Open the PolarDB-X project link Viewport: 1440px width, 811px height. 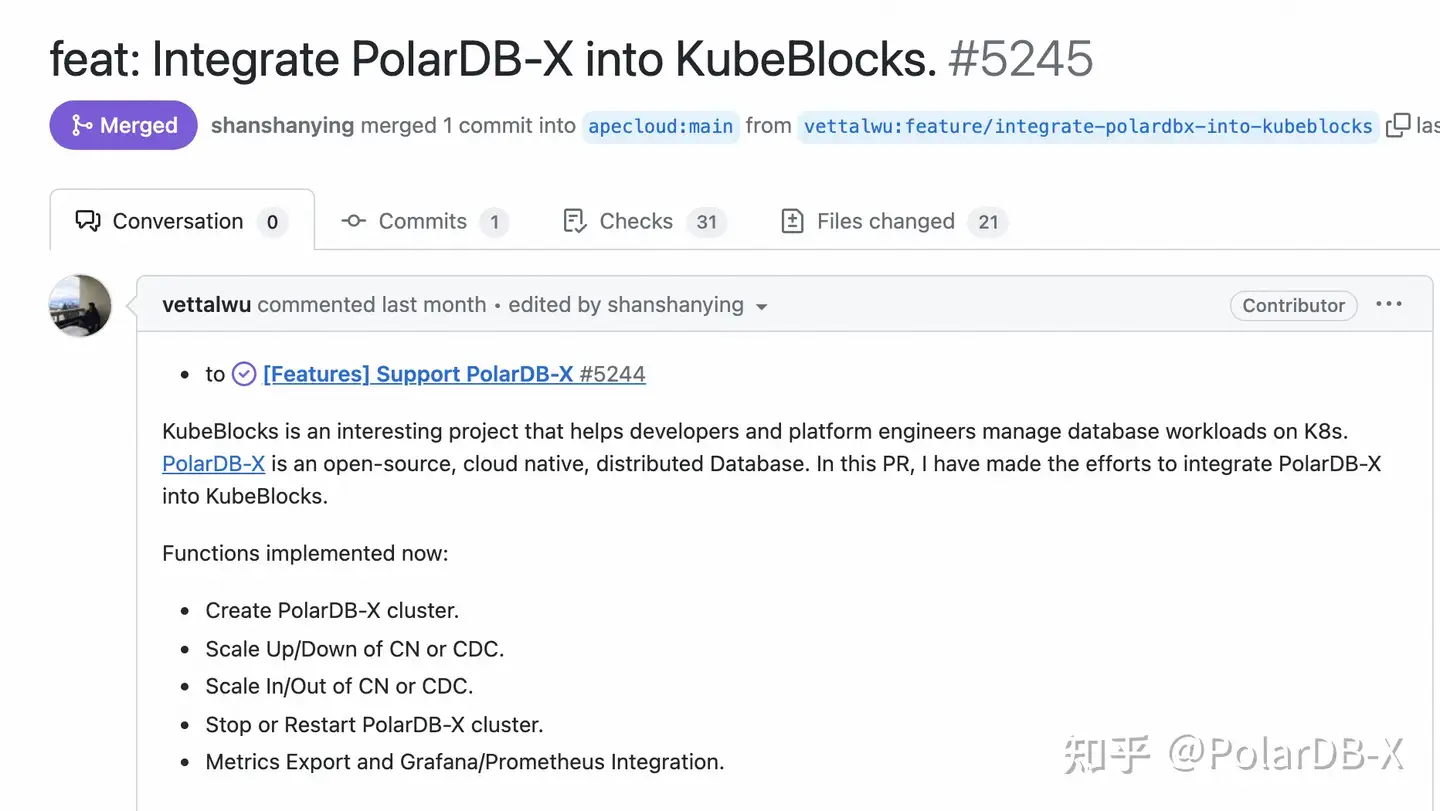coord(213,463)
